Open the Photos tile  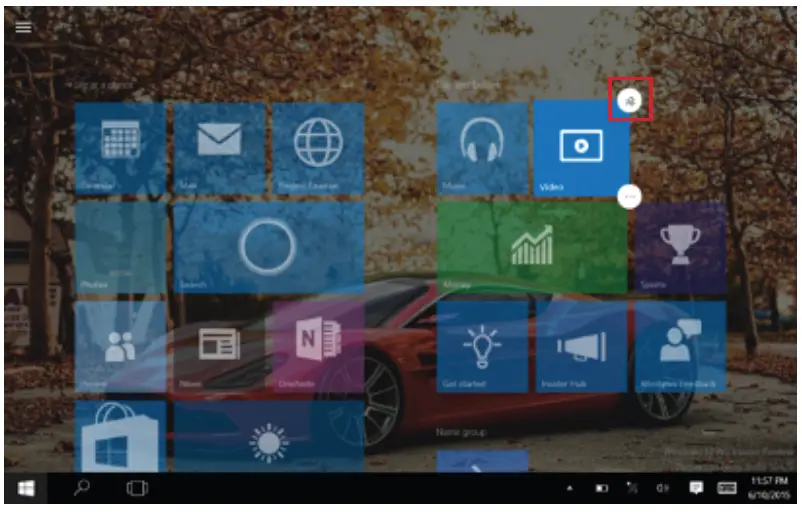[x=121, y=248]
